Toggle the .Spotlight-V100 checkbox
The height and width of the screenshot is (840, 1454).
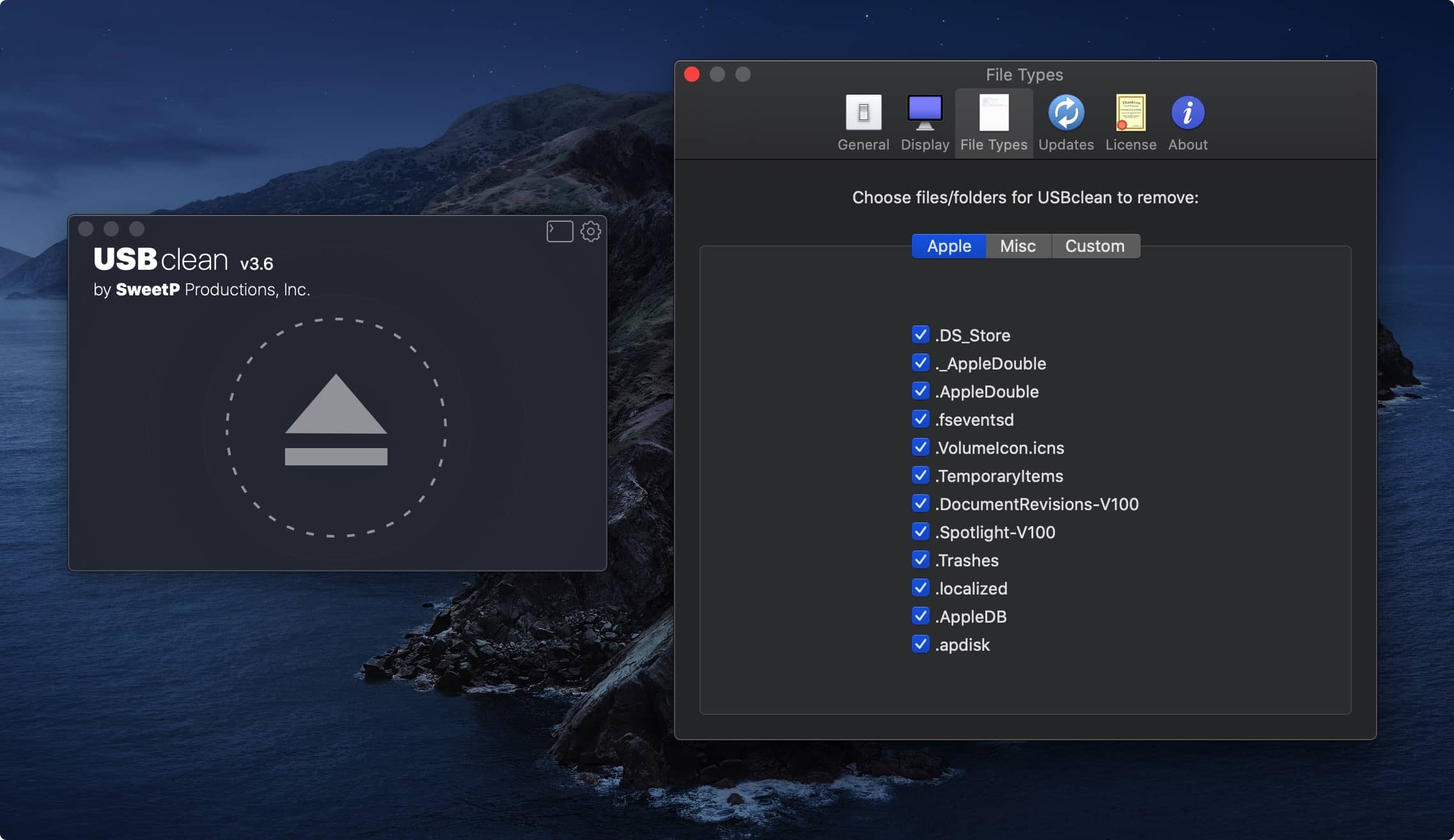coord(920,531)
